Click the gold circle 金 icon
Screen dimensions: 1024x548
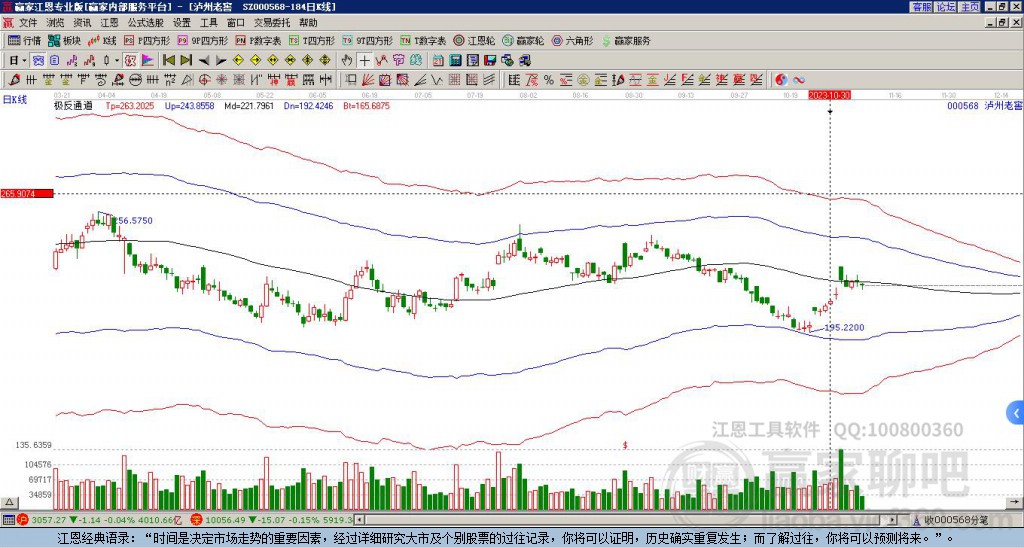coord(583,80)
